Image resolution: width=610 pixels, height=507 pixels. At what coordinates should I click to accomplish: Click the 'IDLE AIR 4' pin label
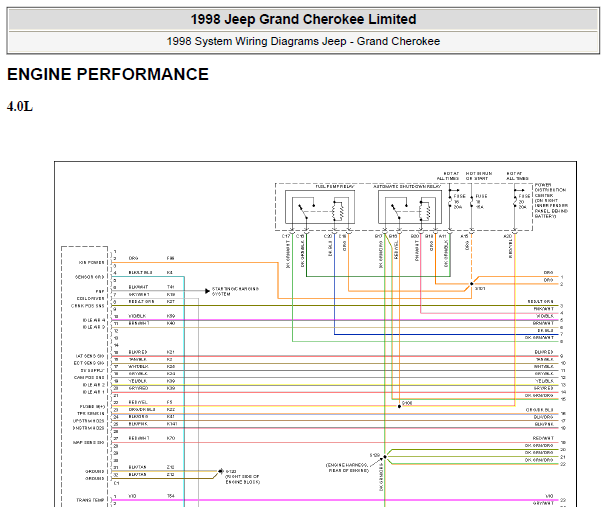94,320
